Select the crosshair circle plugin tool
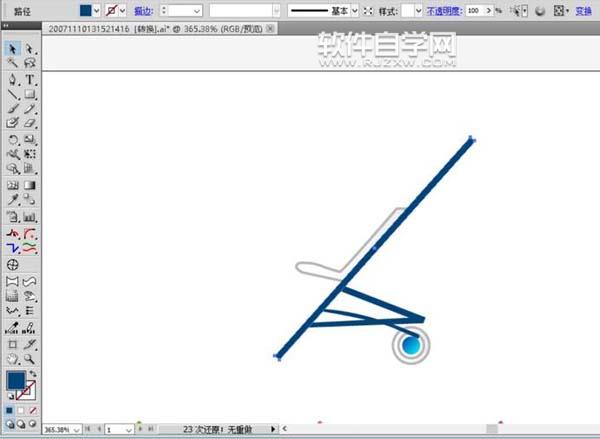This screenshot has width=600, height=439. 13,264
